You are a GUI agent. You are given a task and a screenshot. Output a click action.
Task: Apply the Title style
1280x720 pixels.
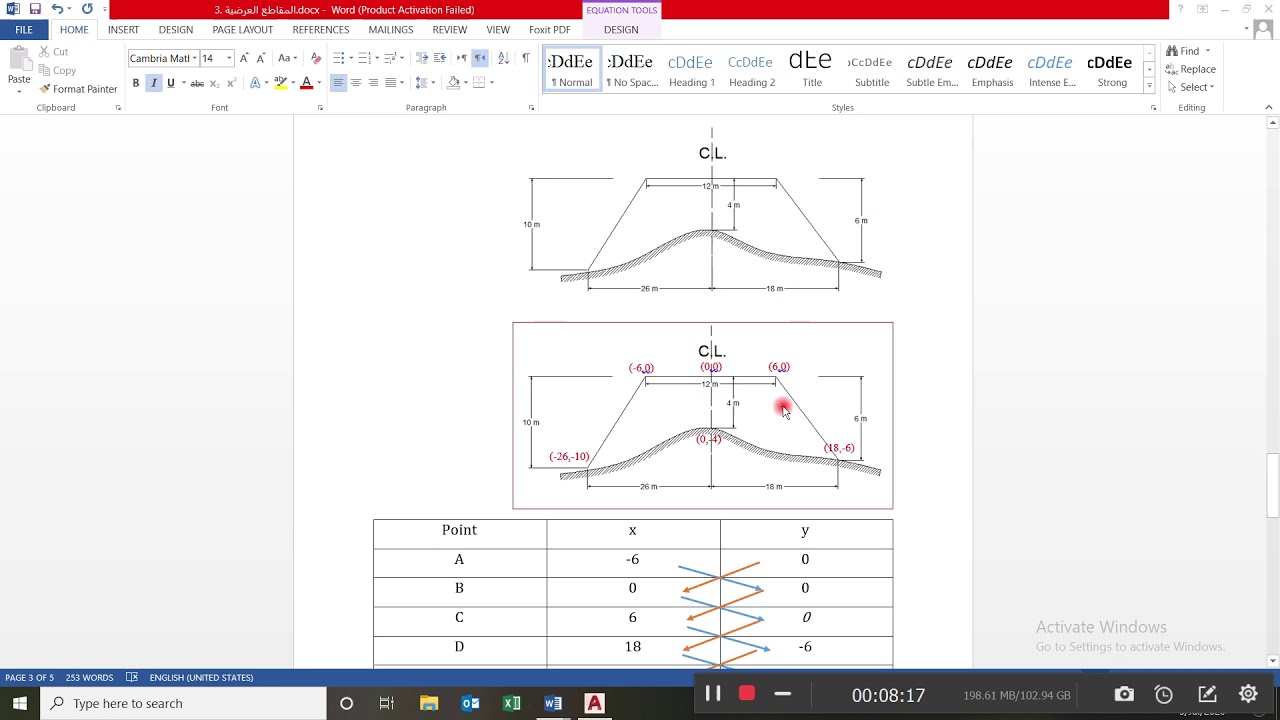click(811, 70)
